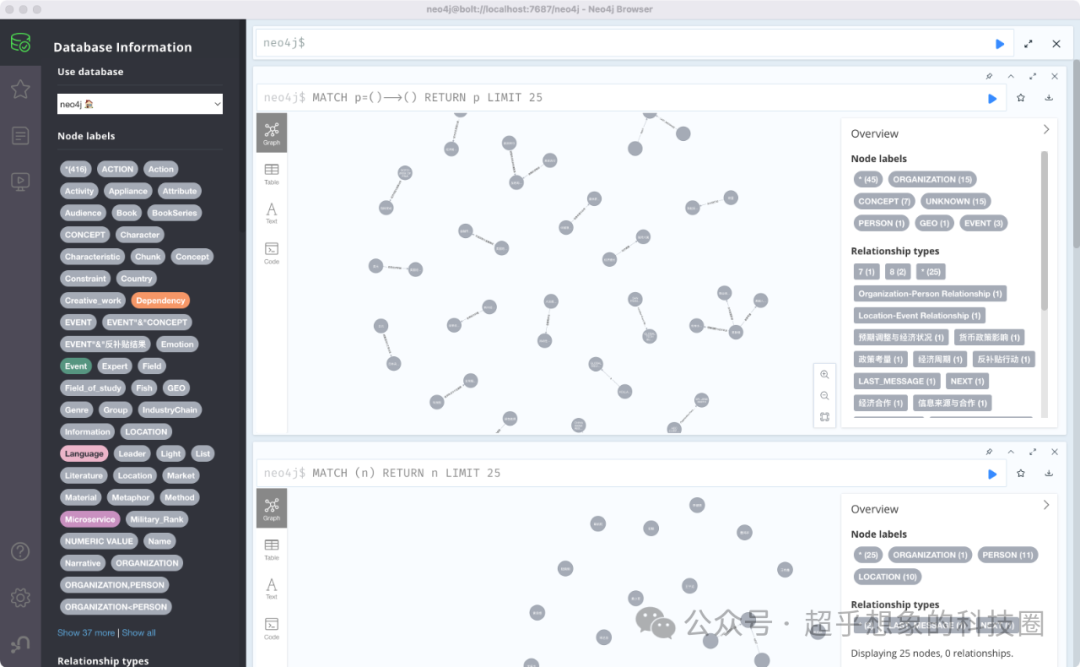Save MATCH (n) query as favorite
1080x667 pixels.
pyautogui.click(x=1021, y=473)
